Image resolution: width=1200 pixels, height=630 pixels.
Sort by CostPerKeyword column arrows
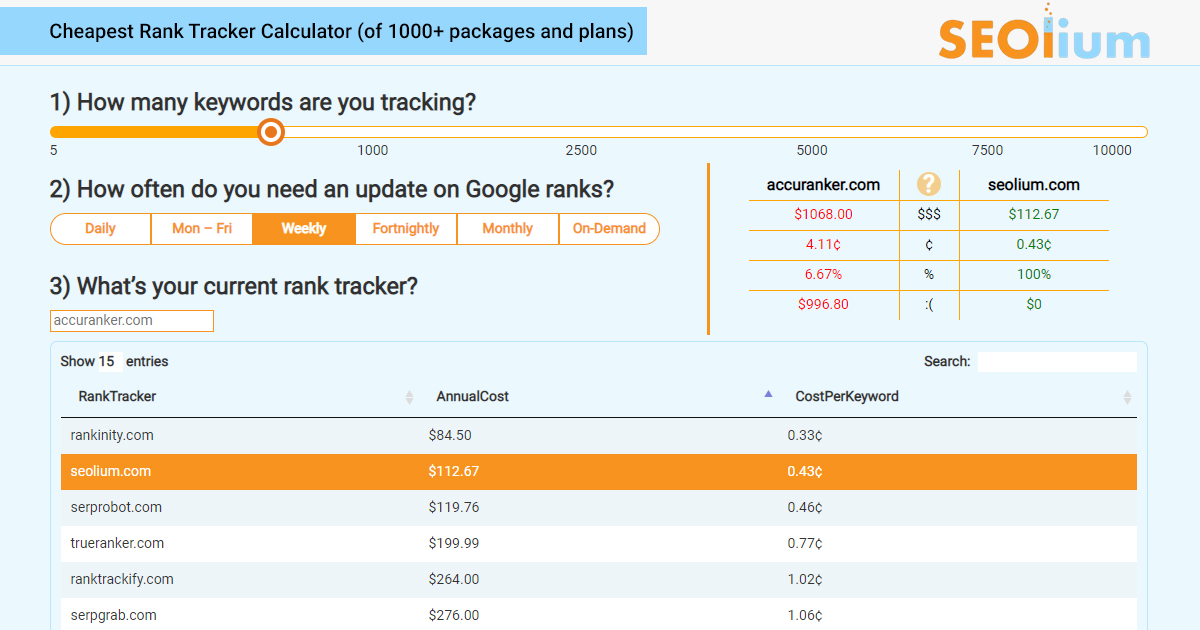[1127, 397]
